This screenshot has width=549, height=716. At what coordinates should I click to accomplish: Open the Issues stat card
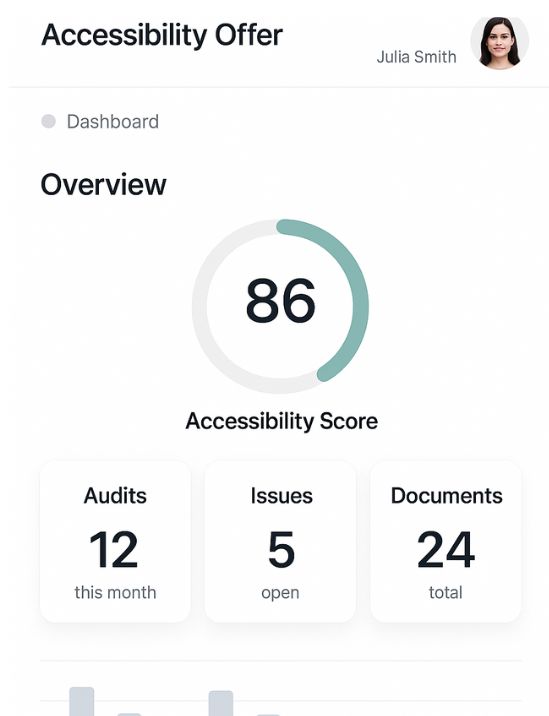280,542
